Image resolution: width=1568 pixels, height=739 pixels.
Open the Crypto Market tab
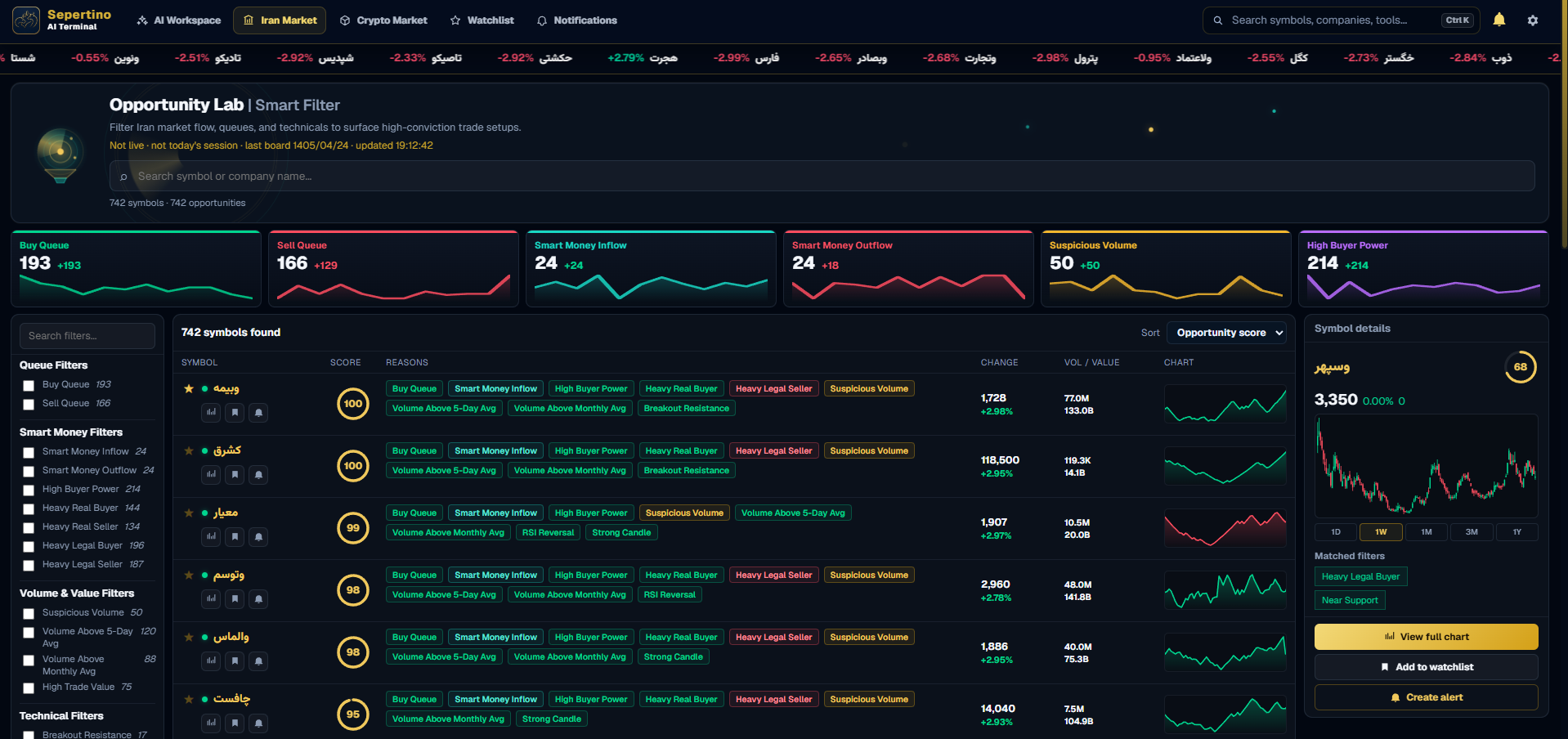(x=383, y=20)
